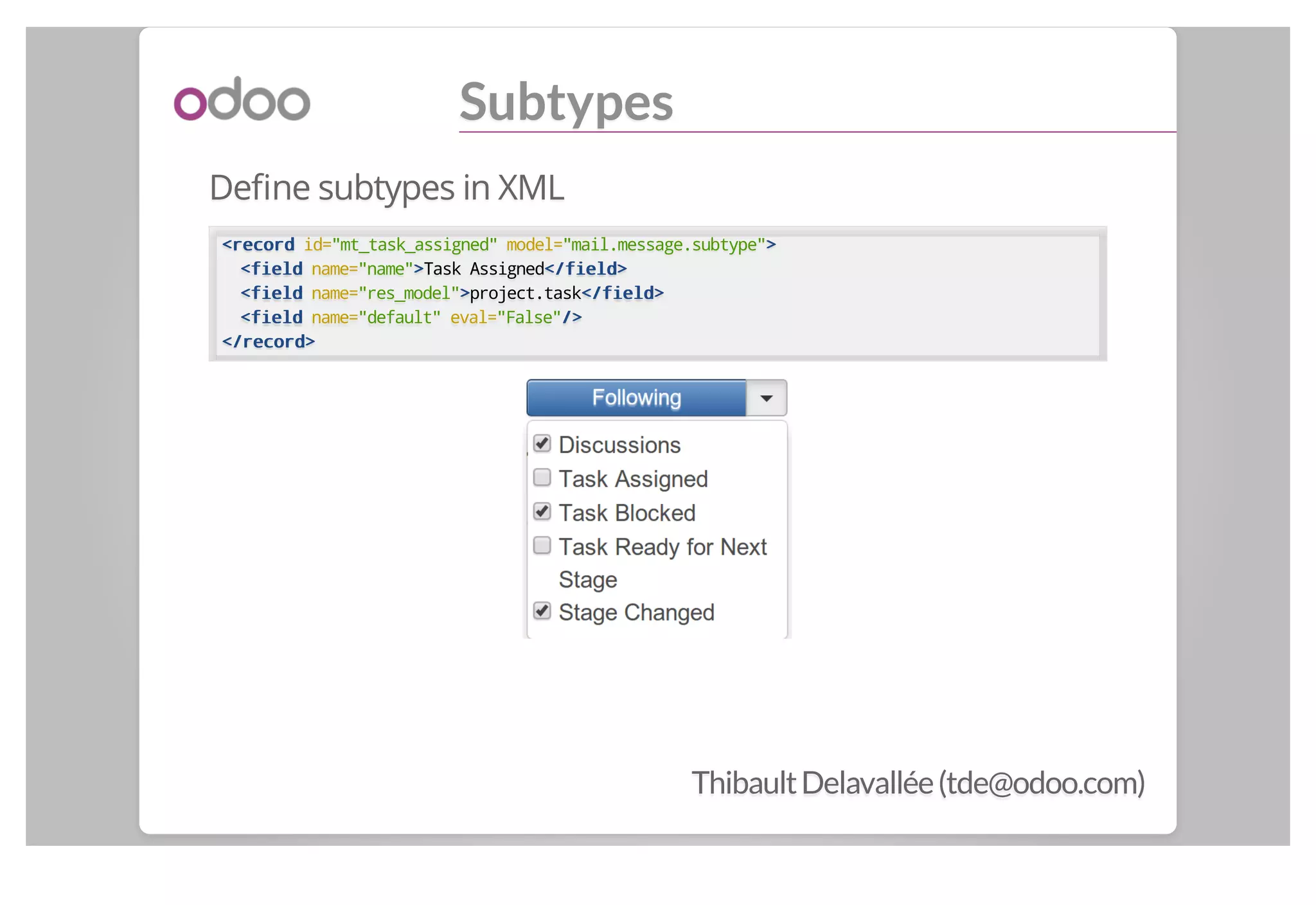Click the closing </record> tag

(269, 342)
